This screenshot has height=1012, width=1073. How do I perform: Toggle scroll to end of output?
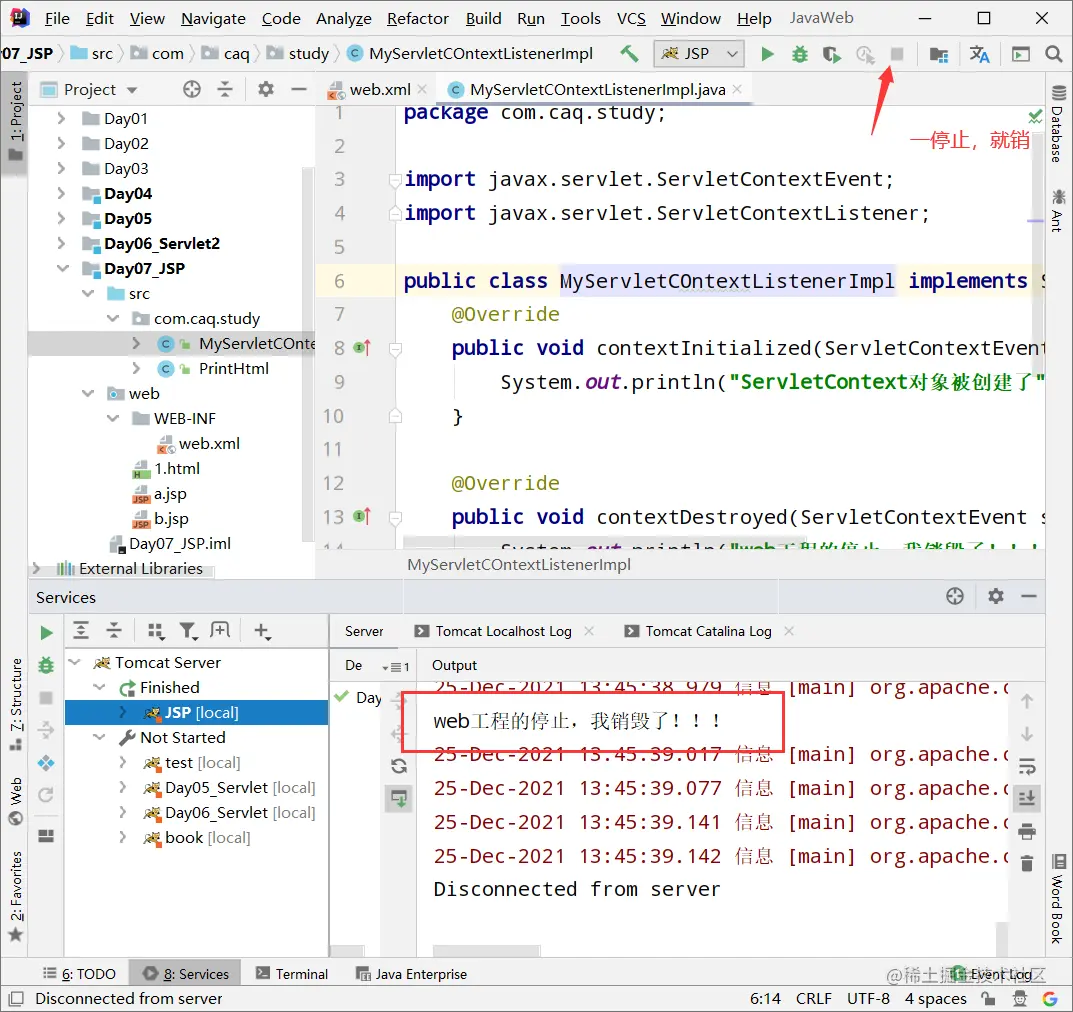click(x=1026, y=799)
